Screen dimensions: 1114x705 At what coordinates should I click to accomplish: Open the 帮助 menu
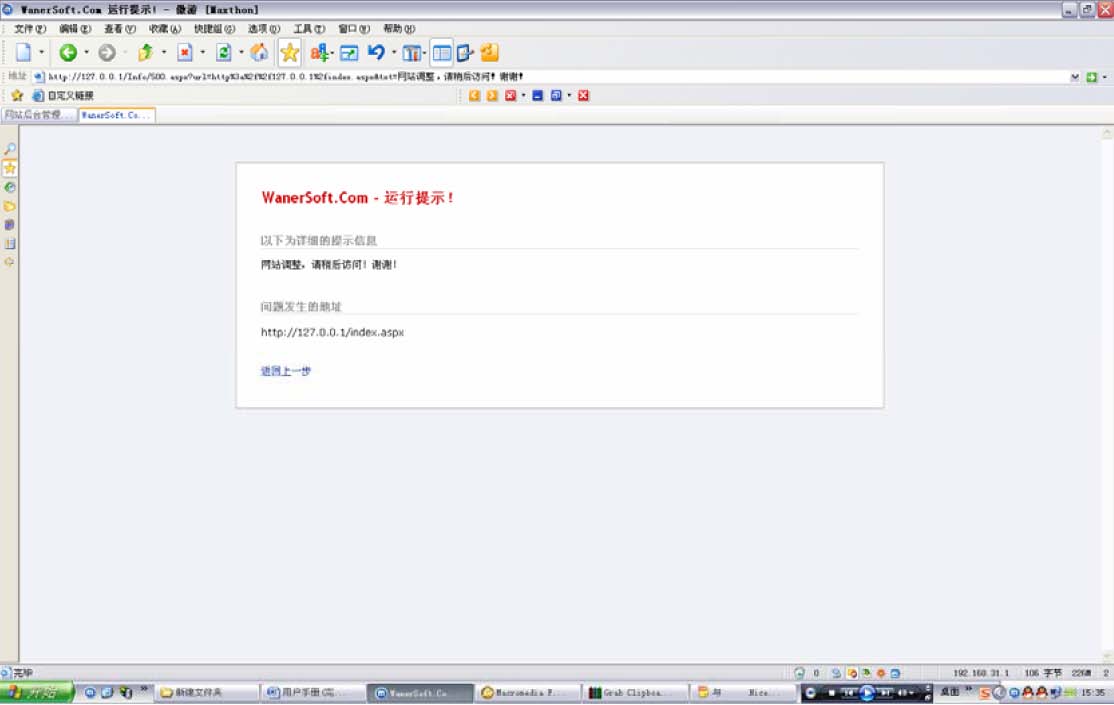(x=399, y=29)
